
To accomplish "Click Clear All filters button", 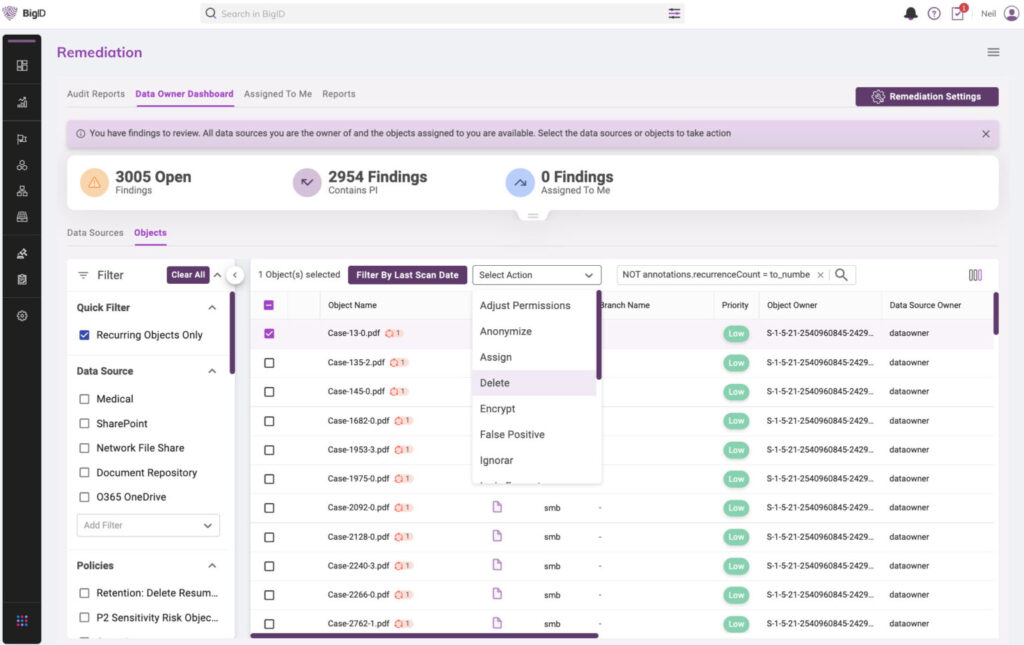I will click(187, 275).
